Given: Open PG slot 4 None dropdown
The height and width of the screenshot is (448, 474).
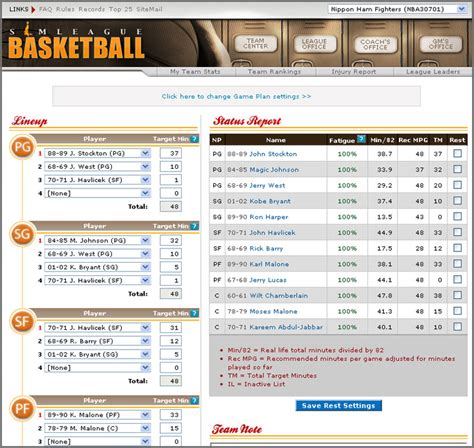Looking at the screenshot, I should pos(97,193).
